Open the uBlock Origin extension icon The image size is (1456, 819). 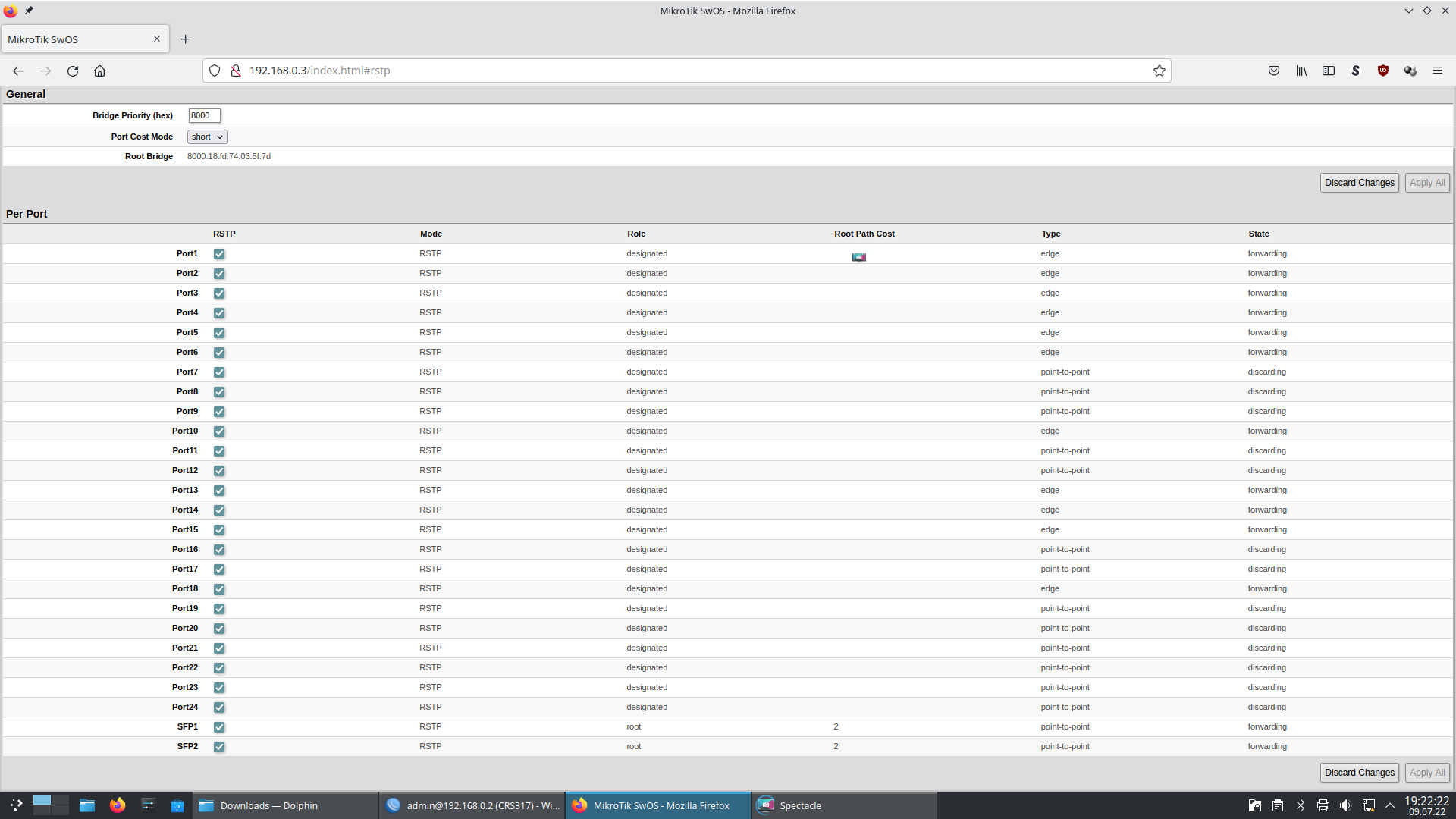(x=1383, y=71)
